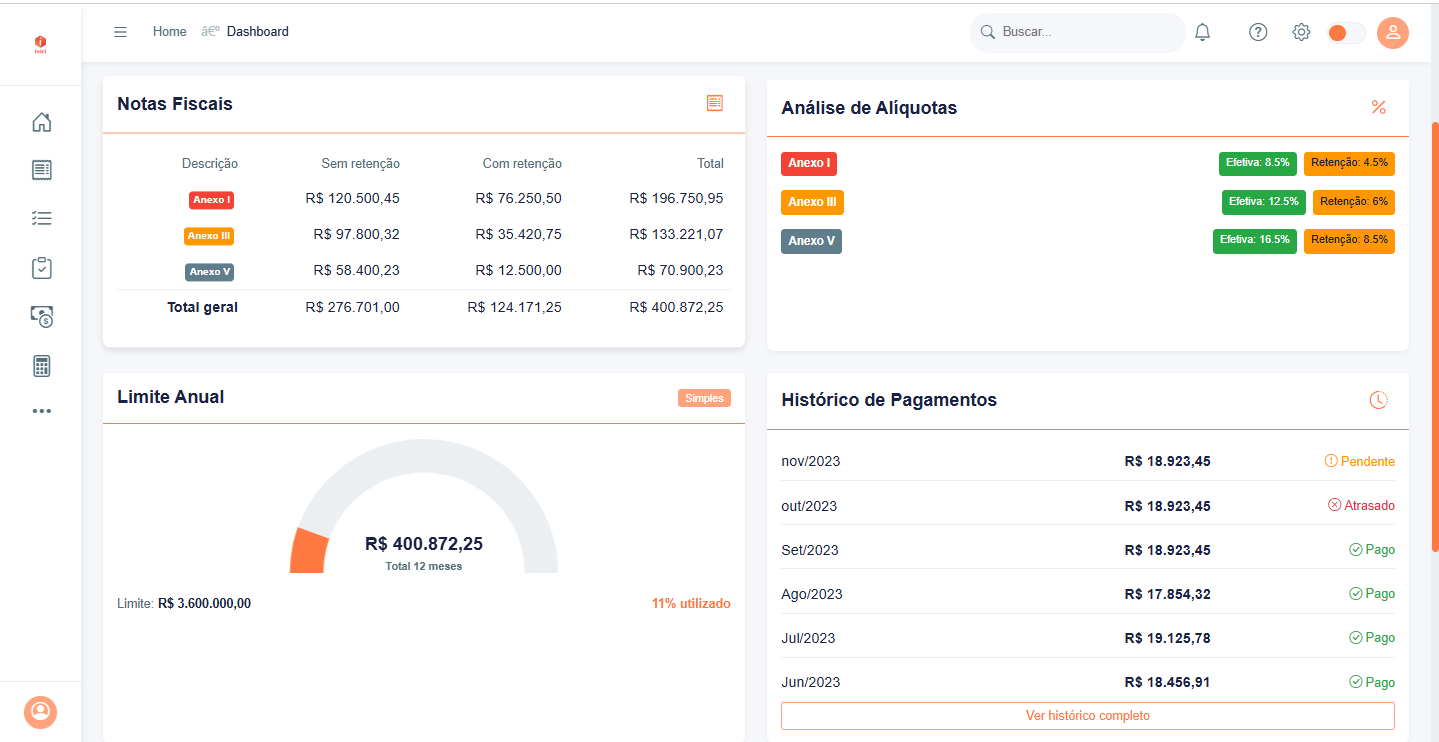Open the home icon in sidebar
1439x742 pixels.
click(x=41, y=123)
